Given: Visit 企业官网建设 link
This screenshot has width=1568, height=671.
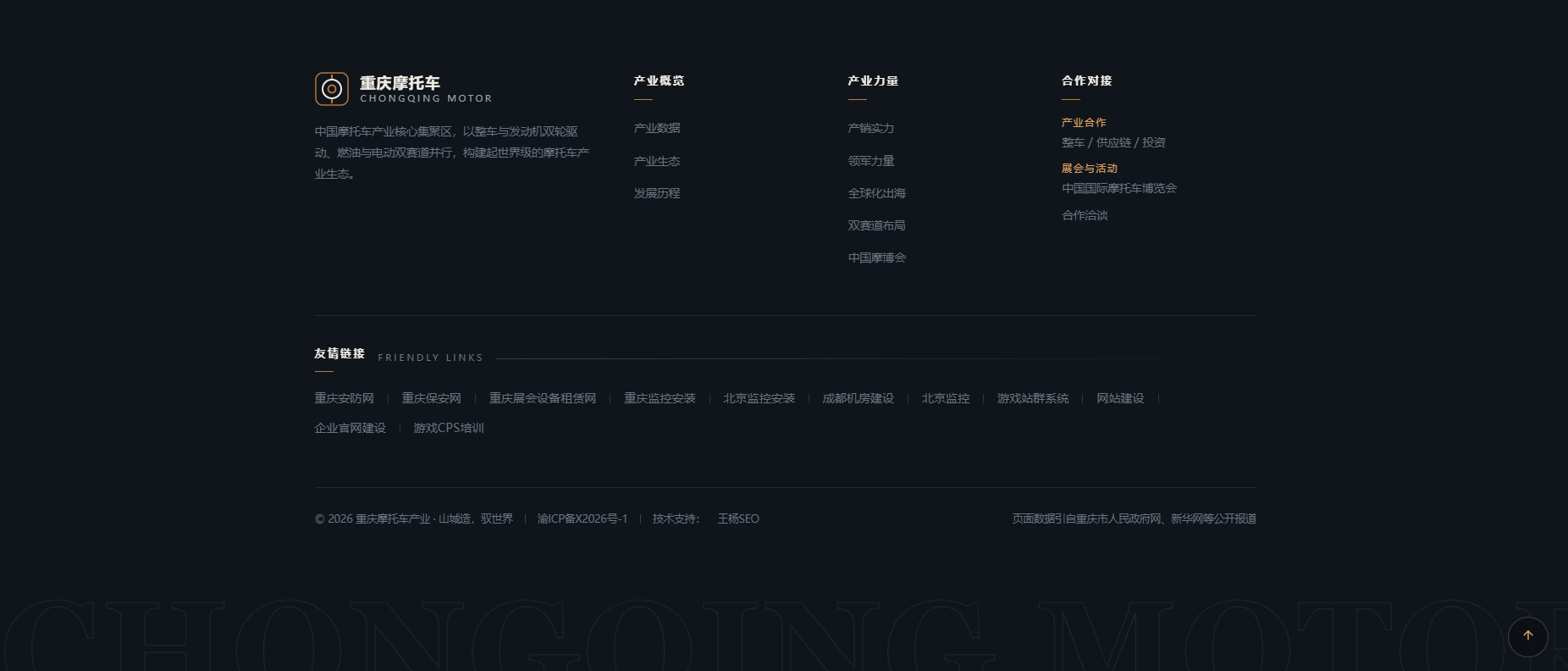Looking at the screenshot, I should coord(350,428).
